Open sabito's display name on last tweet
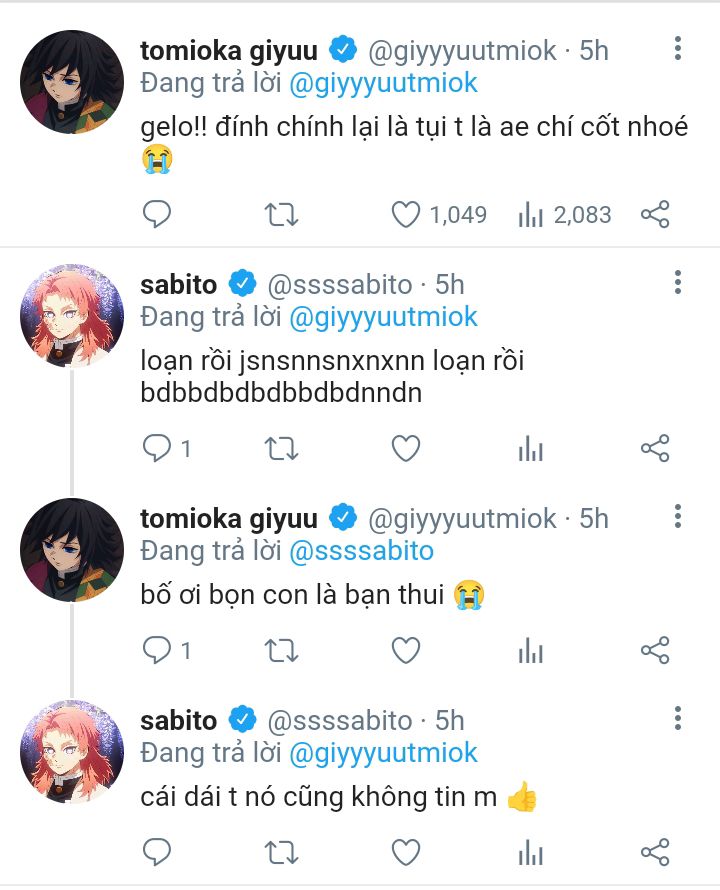 [179, 720]
